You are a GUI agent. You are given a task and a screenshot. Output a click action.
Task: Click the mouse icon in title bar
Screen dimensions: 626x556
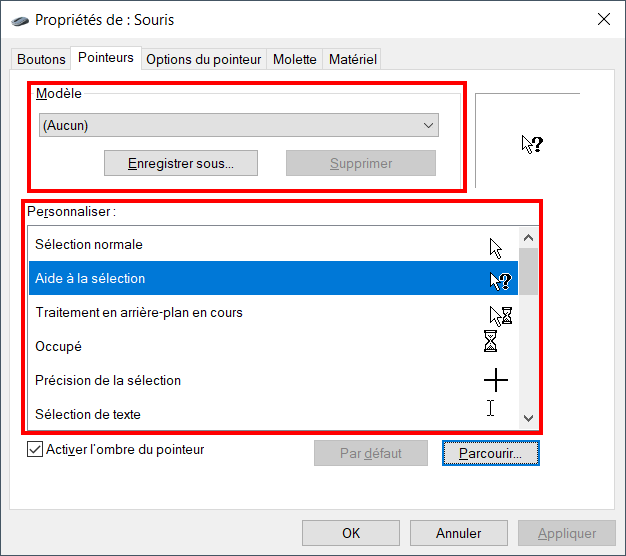pyautogui.click(x=20, y=20)
